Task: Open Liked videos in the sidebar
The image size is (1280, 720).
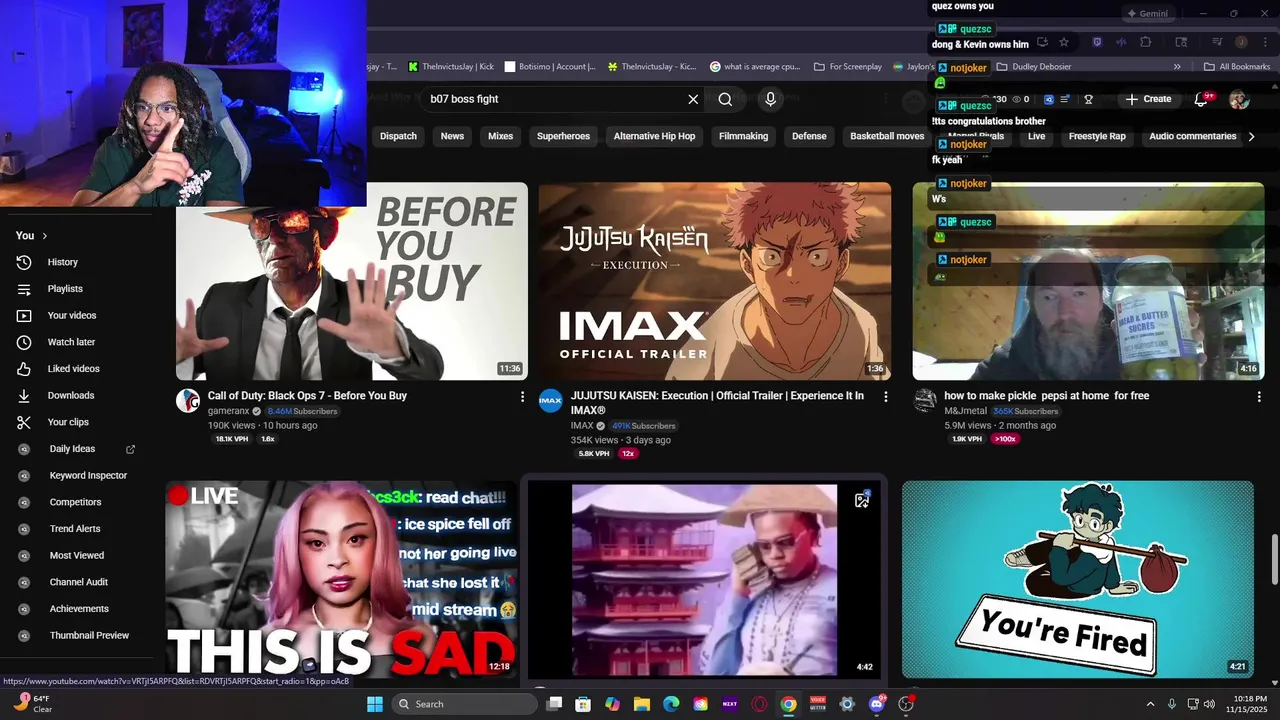Action: [73, 369]
